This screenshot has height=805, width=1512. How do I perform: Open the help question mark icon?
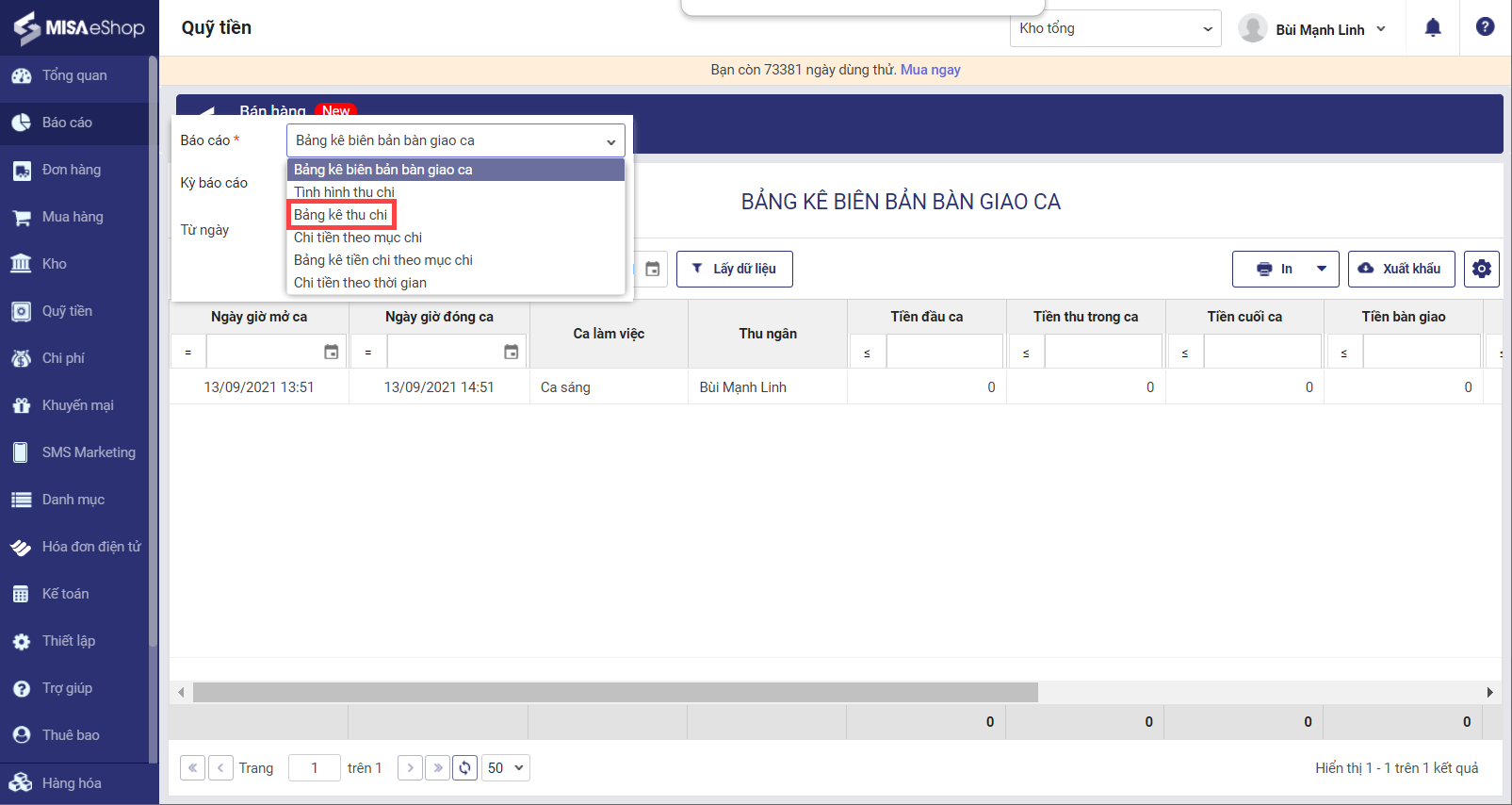[x=1486, y=27]
